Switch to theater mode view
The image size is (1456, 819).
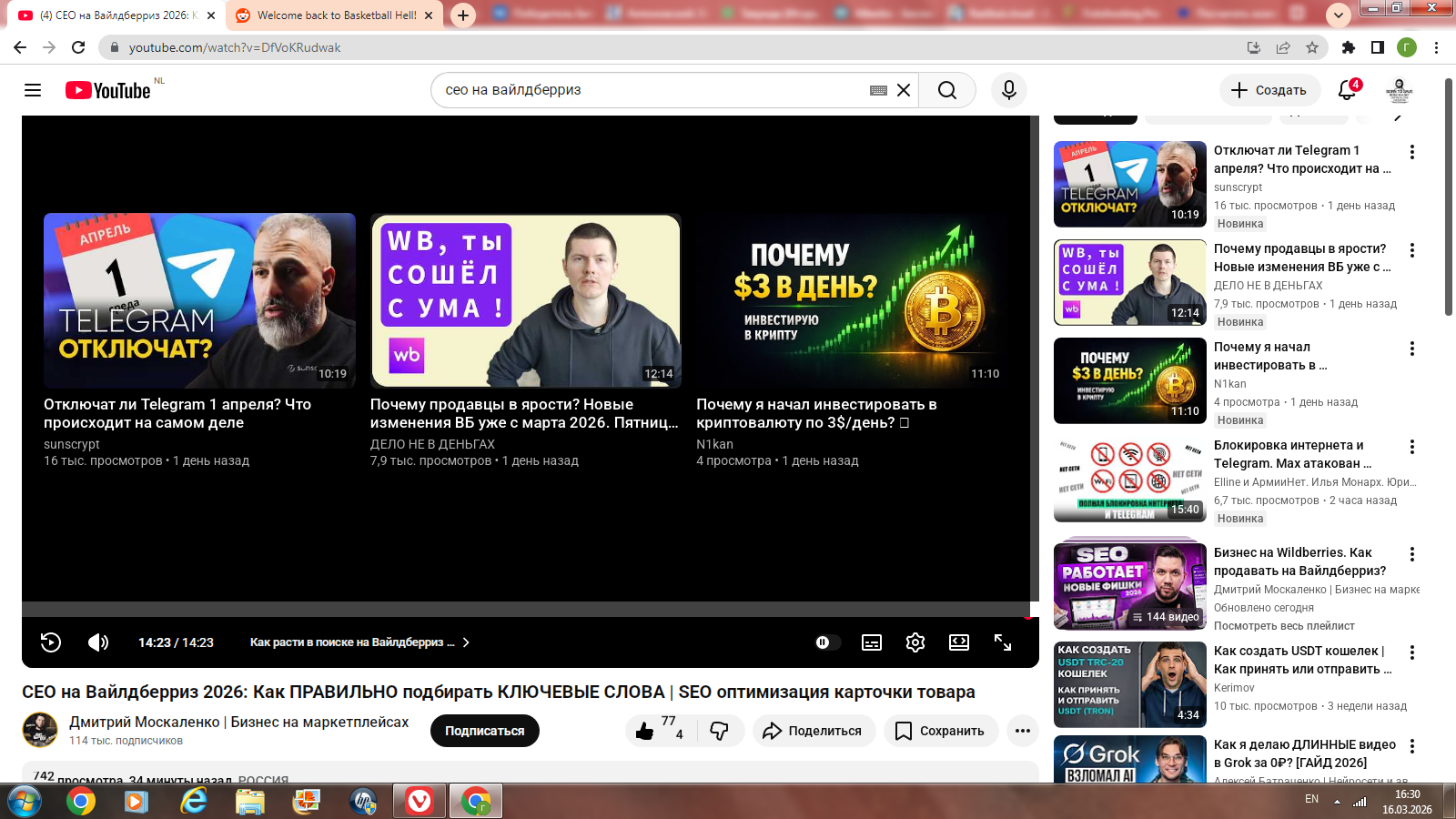[959, 642]
